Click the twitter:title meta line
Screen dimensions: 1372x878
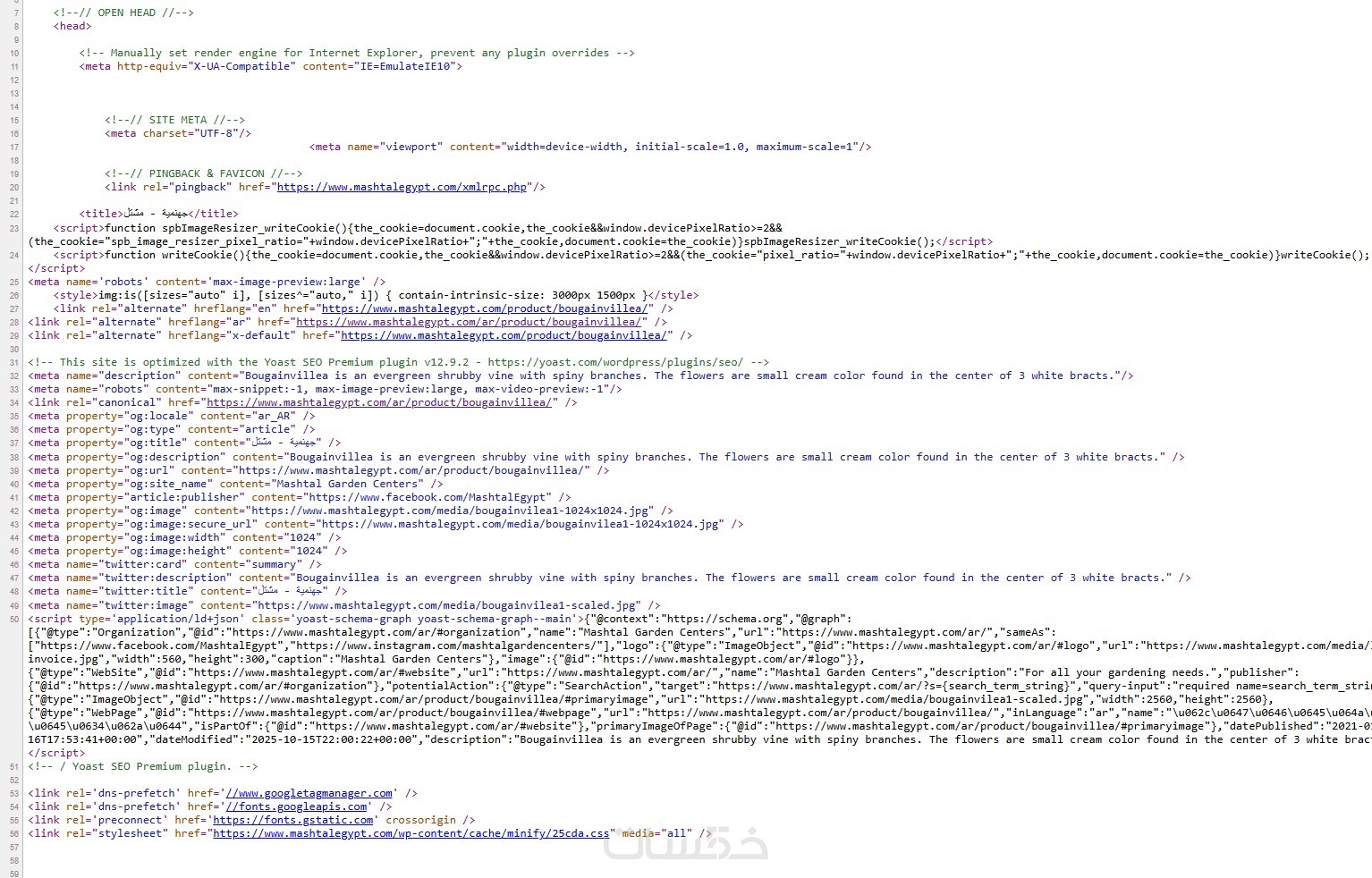tap(188, 591)
